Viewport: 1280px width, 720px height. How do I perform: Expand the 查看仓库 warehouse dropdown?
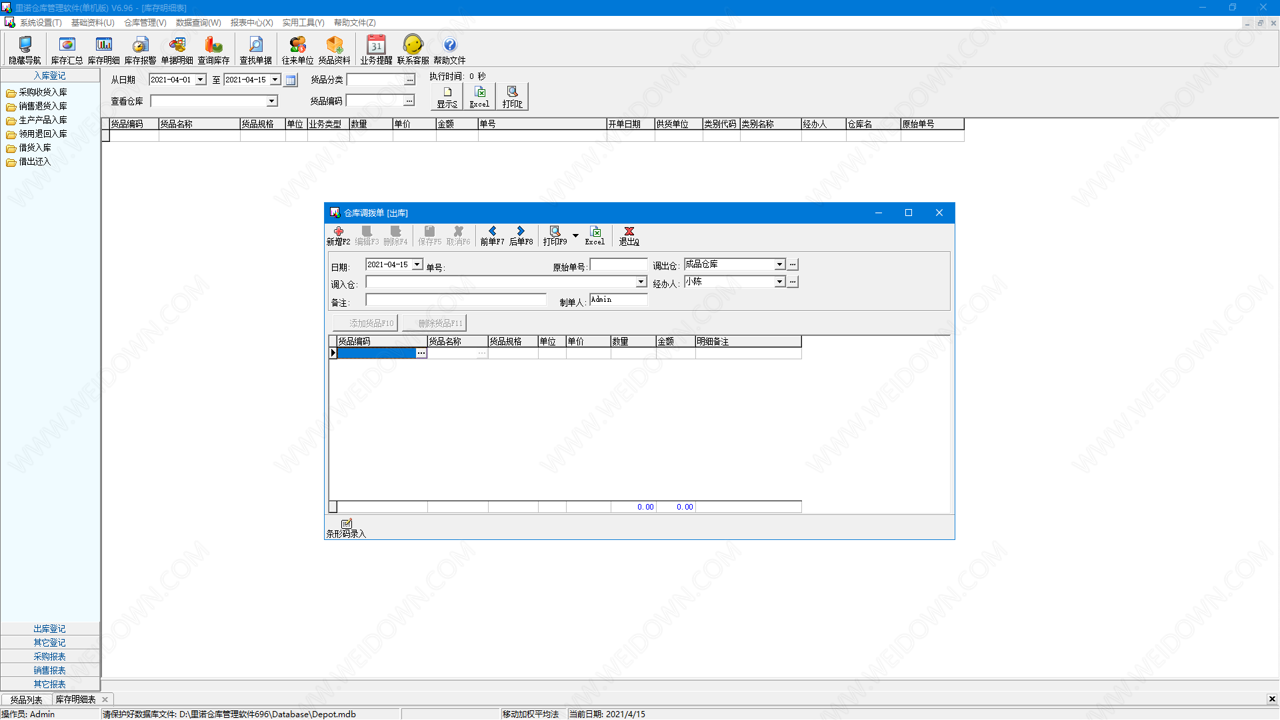point(271,101)
